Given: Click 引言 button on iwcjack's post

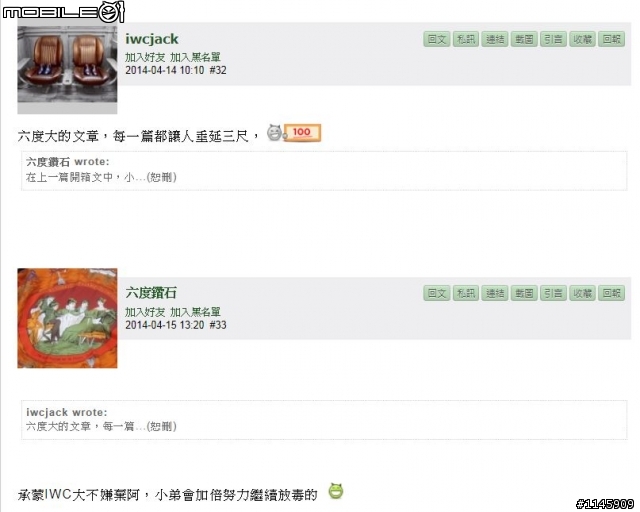Looking at the screenshot, I should pos(553,39).
